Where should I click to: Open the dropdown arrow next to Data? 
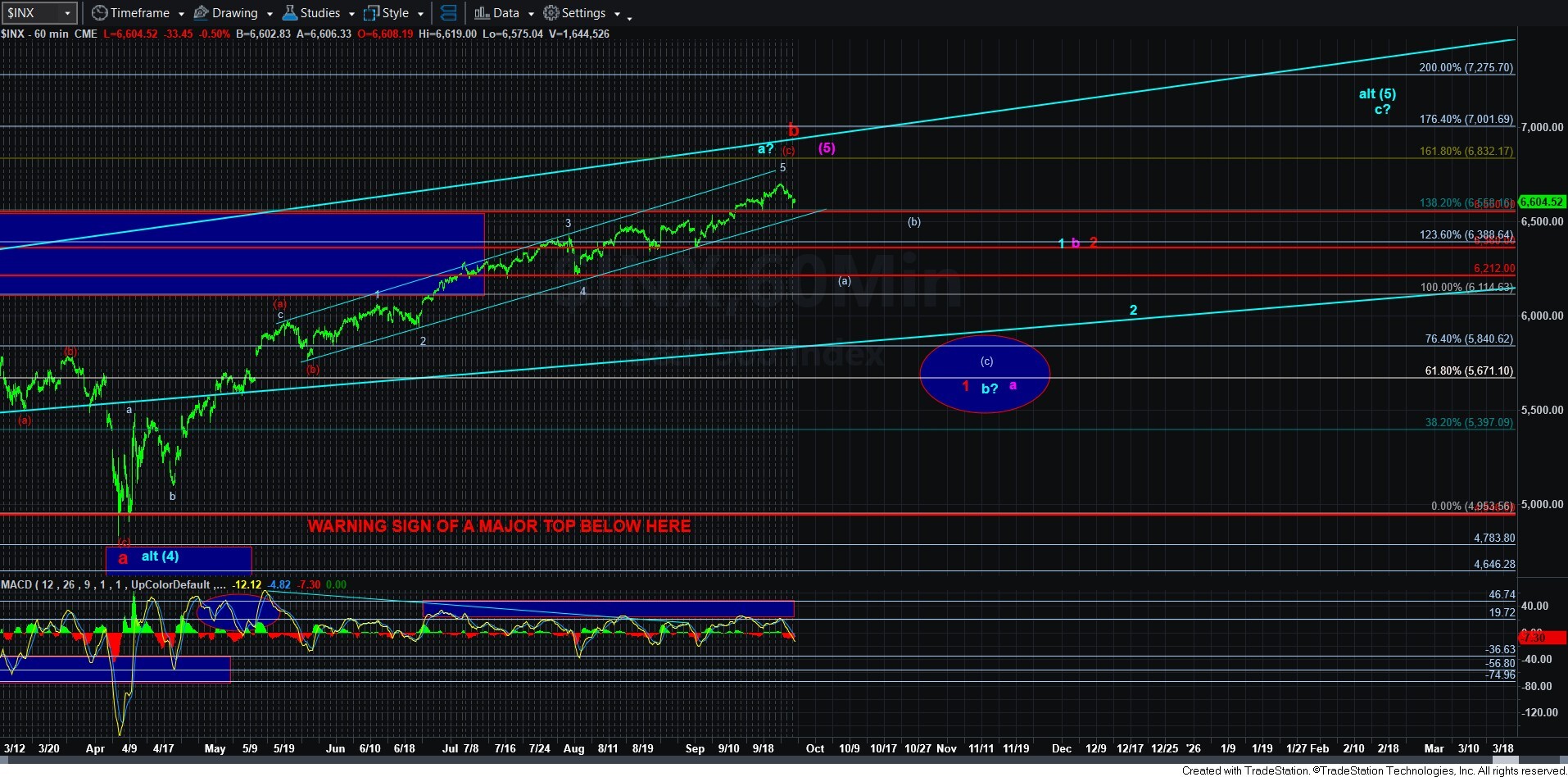[x=531, y=14]
